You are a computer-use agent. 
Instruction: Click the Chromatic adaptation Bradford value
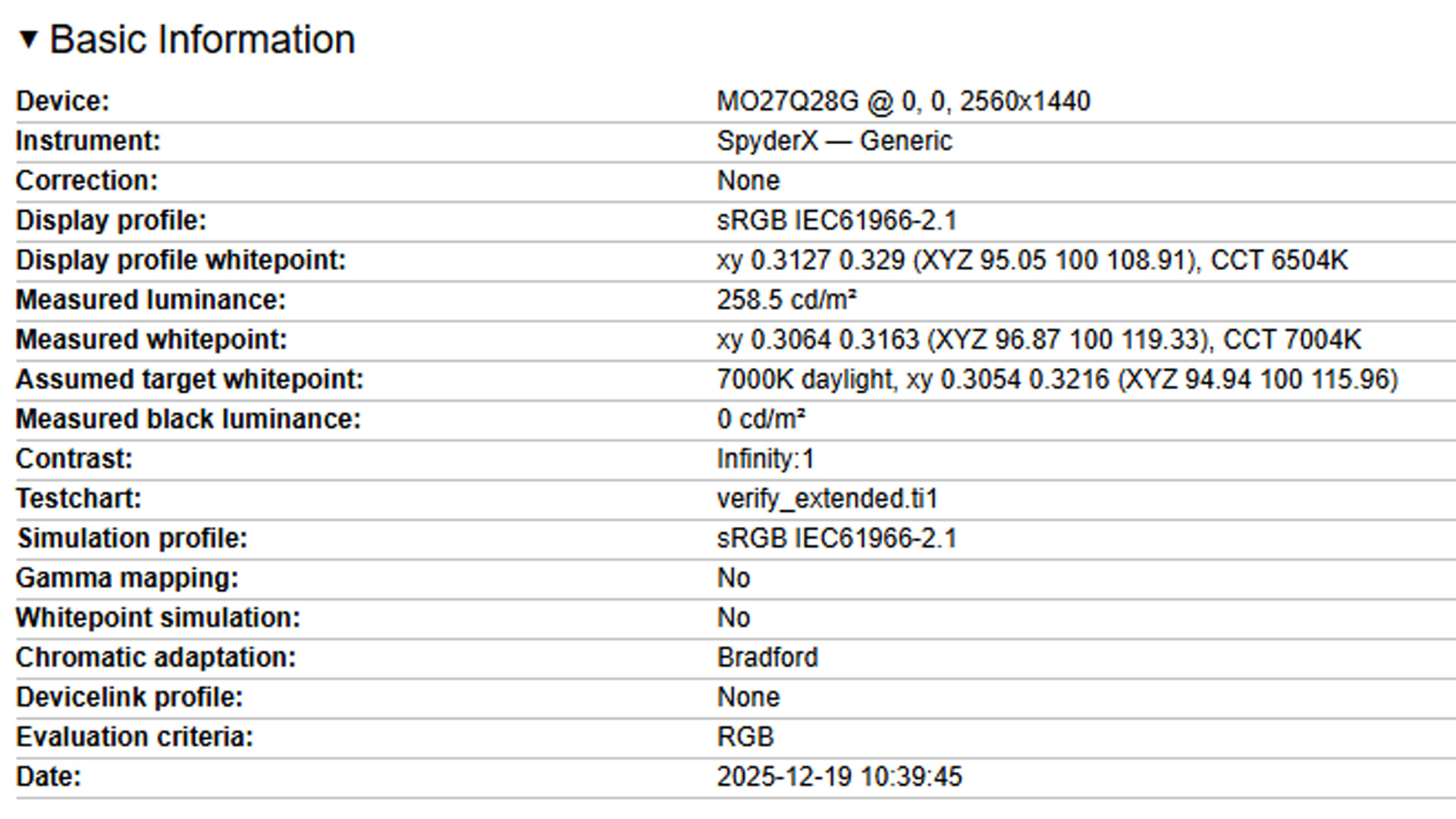(767, 657)
